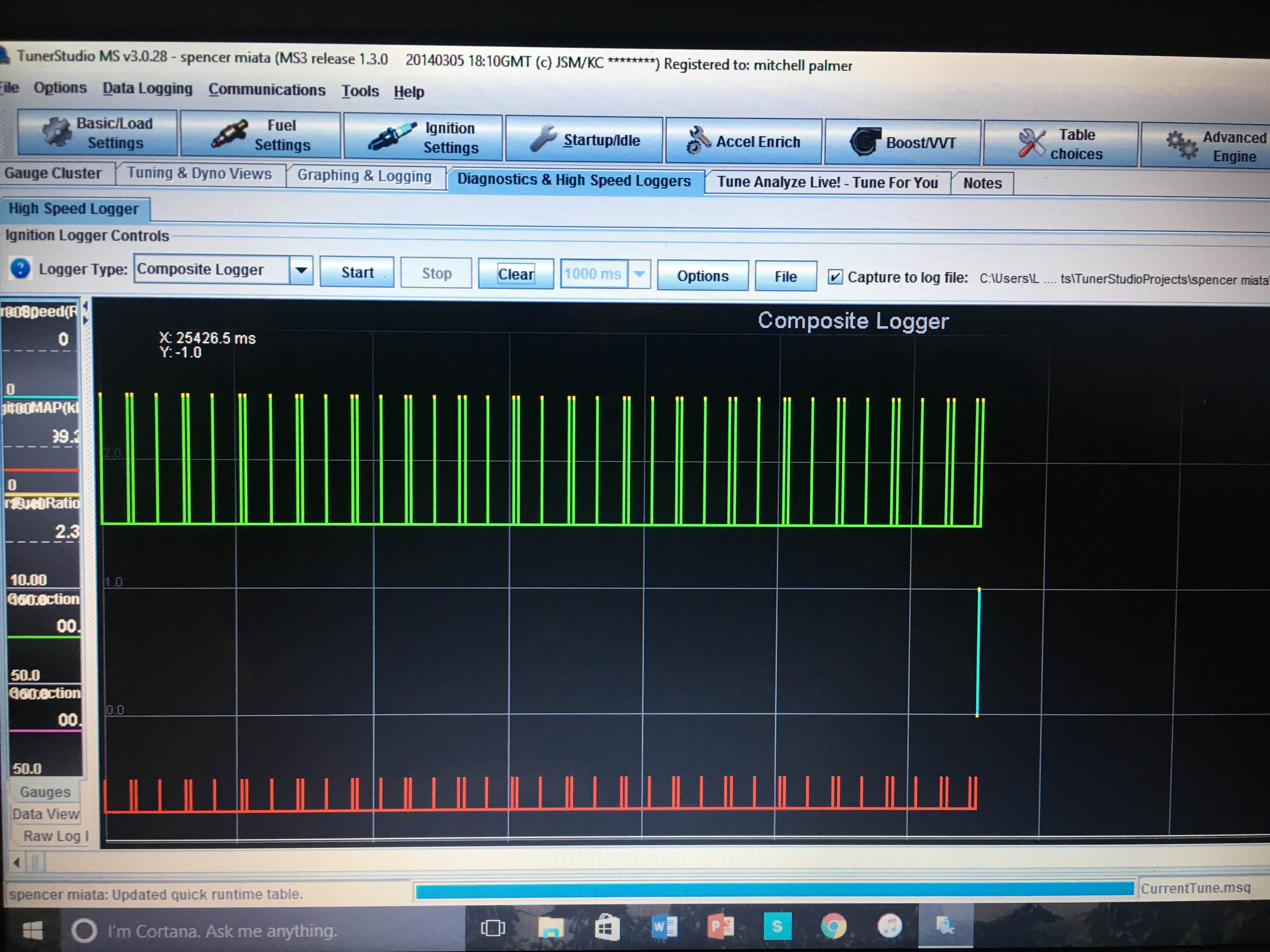The width and height of the screenshot is (1270, 952).
Task: Expand the 1000 ms interval dropdown
Action: [x=639, y=274]
